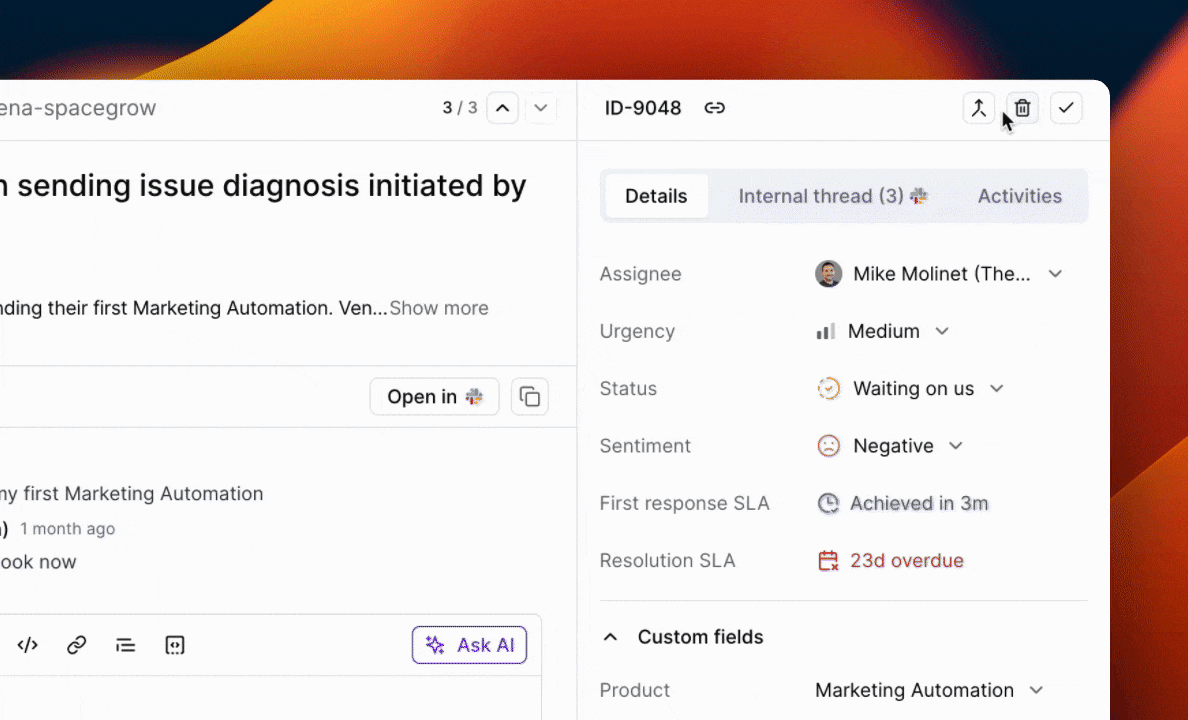Collapse the Custom fields section
The height and width of the screenshot is (720, 1188).
[x=611, y=637]
